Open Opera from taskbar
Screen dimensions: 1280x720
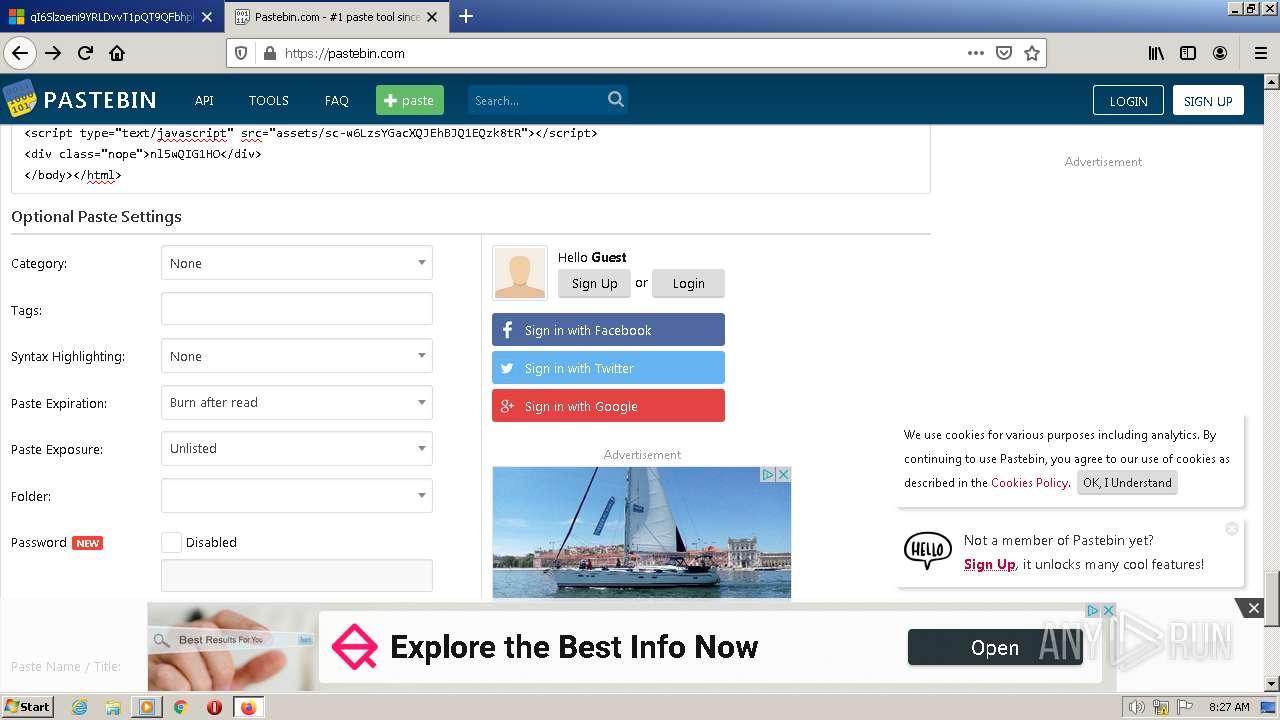click(x=214, y=707)
